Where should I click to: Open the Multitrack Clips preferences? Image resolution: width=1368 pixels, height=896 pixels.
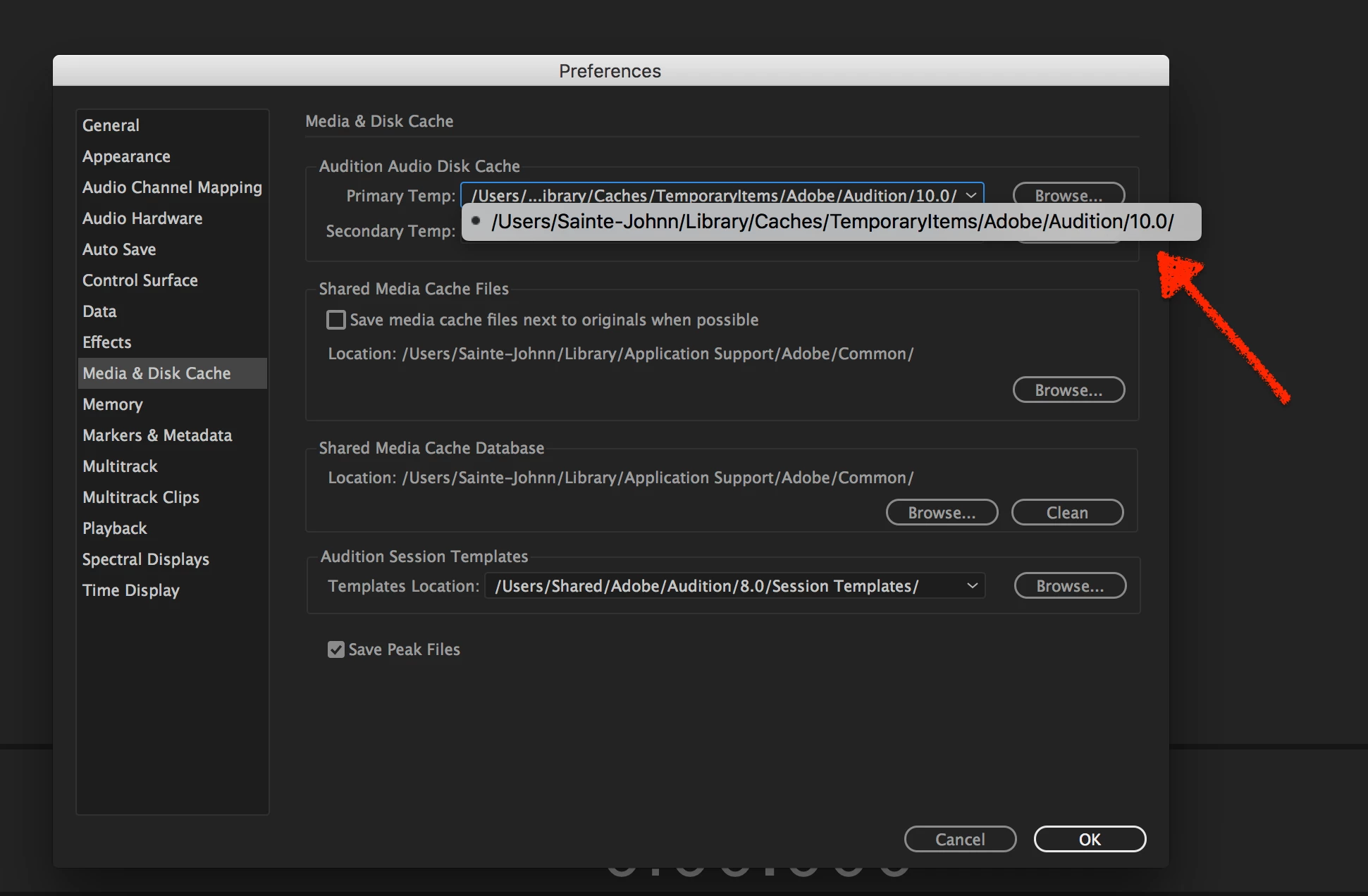(x=141, y=497)
